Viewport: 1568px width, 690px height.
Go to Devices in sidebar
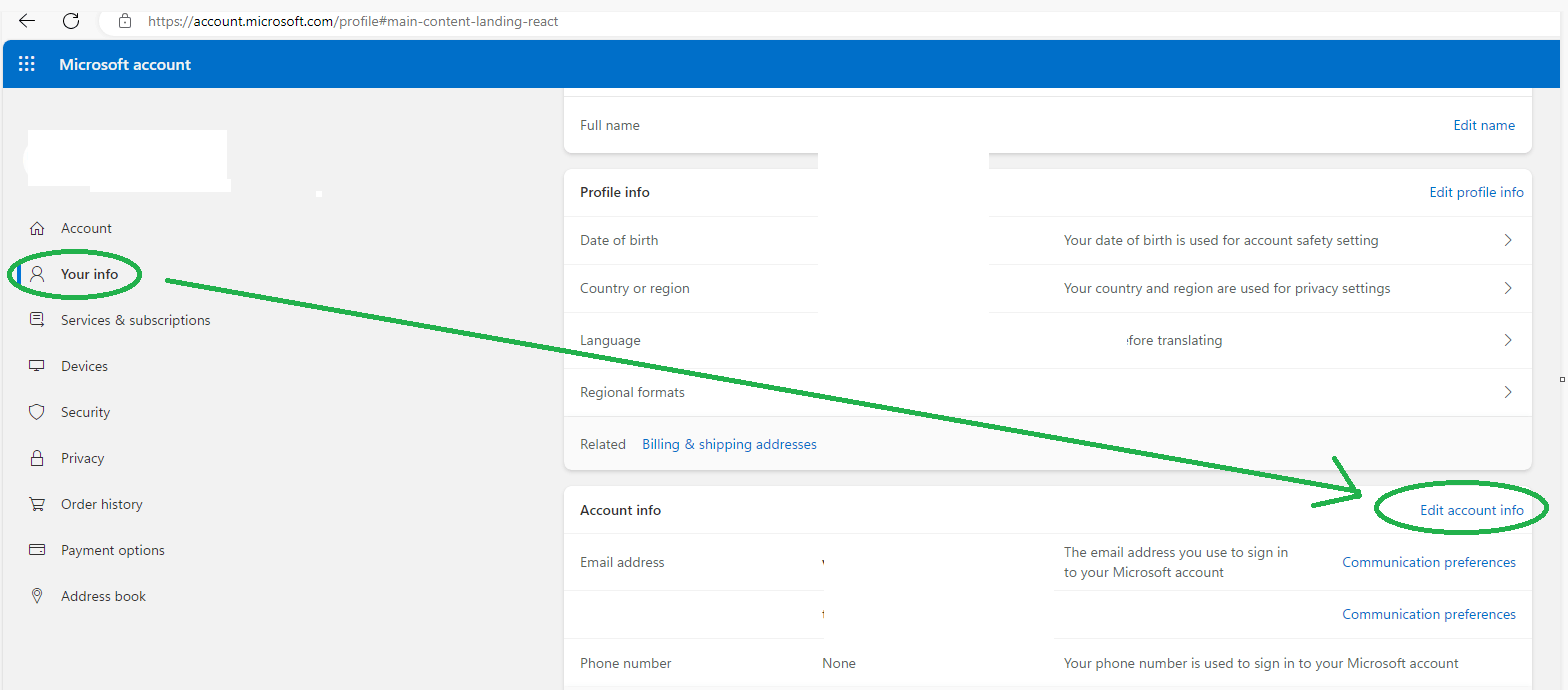84,366
